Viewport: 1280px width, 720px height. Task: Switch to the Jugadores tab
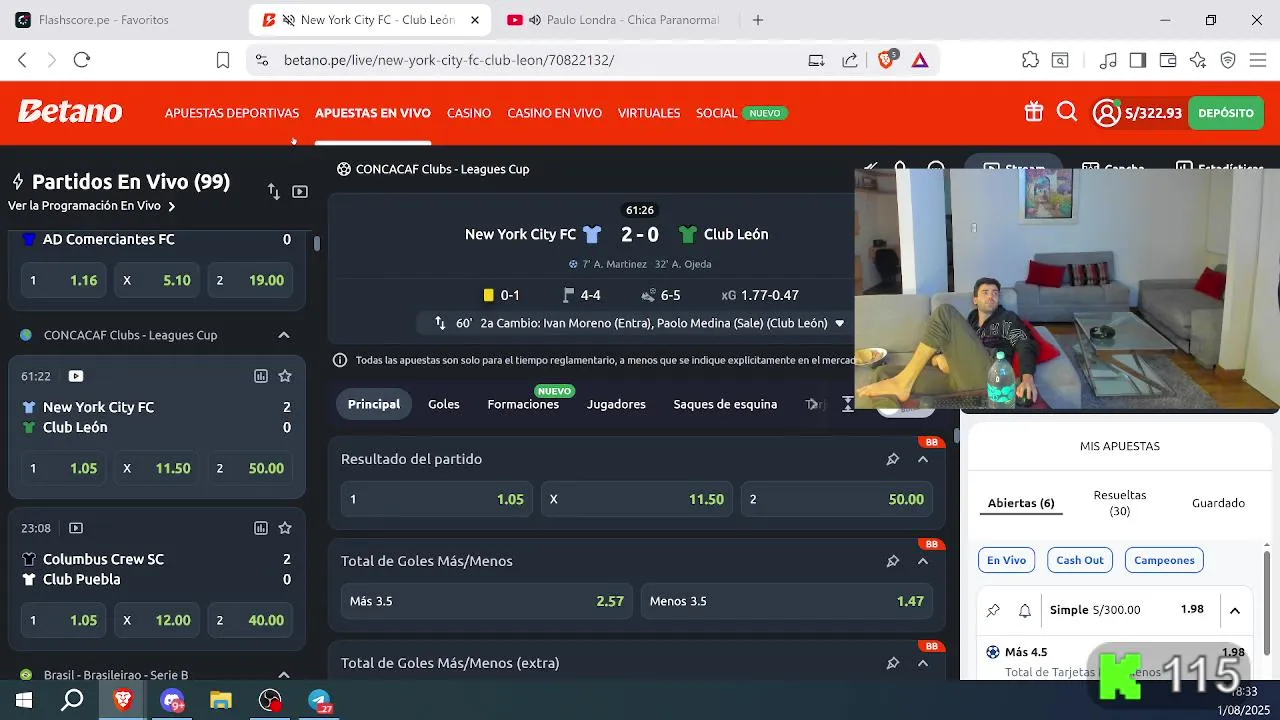click(x=616, y=404)
